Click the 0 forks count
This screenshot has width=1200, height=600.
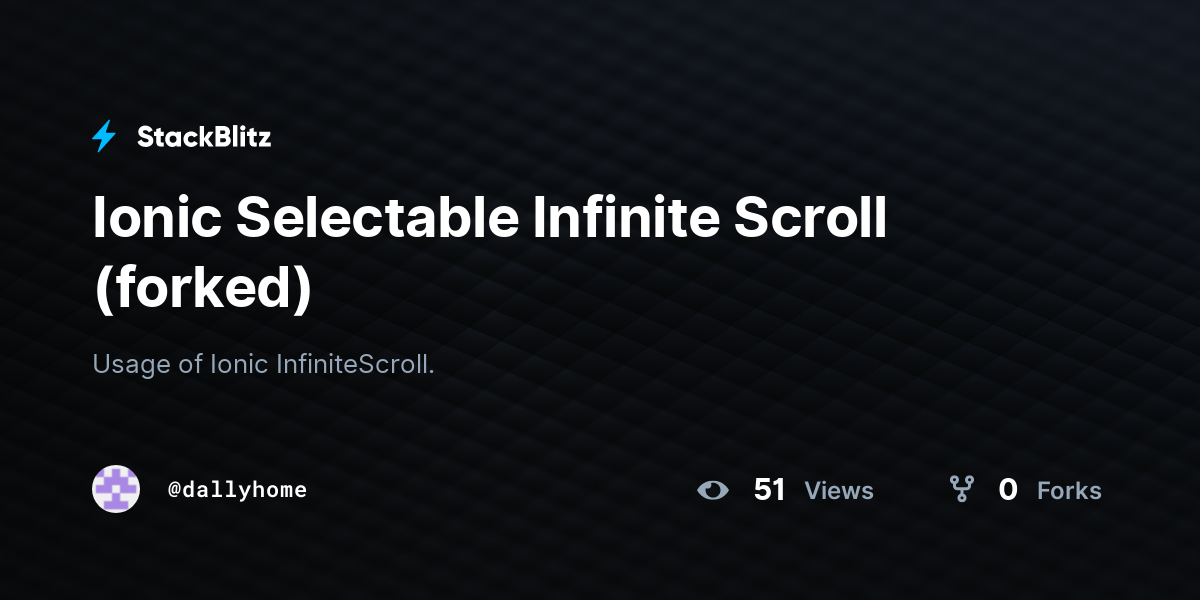point(1008,490)
